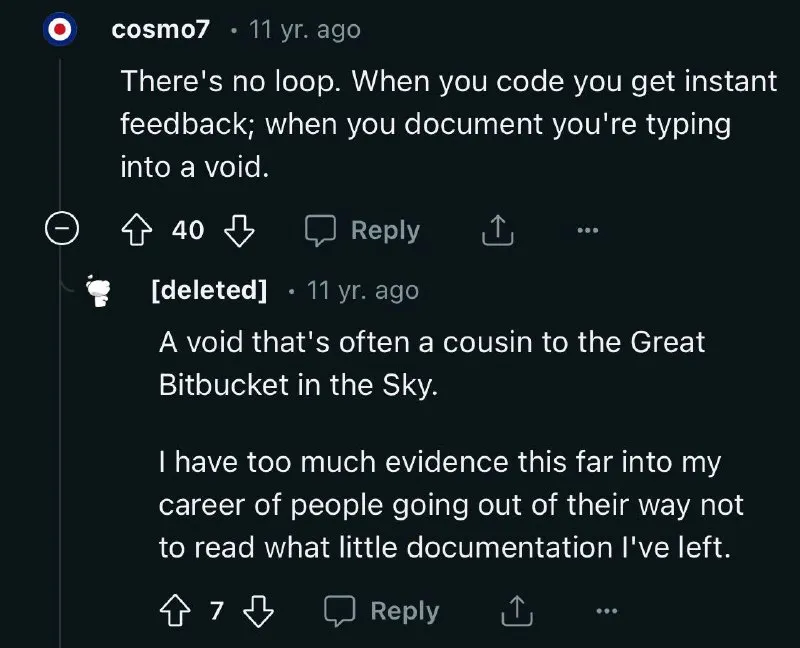Downvote cosmo7's comment
The image size is (800, 648).
coord(237,230)
